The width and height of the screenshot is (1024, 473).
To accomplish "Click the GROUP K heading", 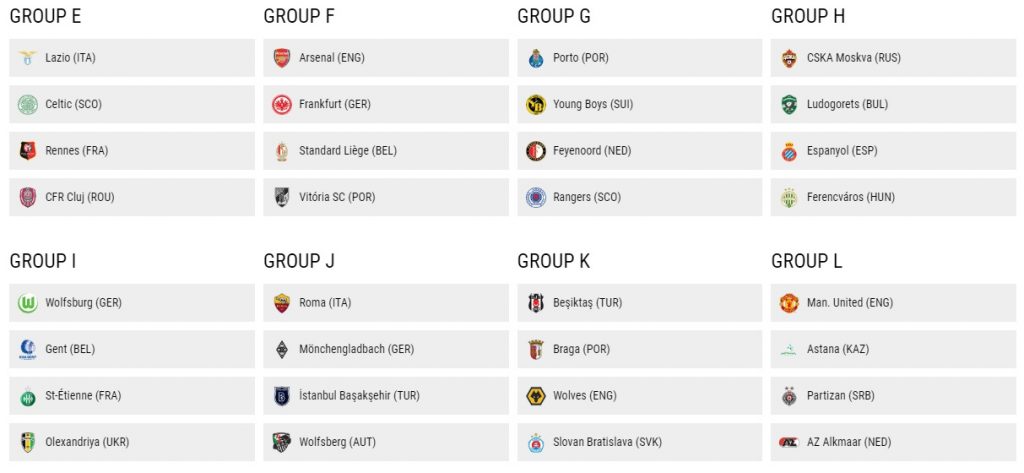I will (x=553, y=261).
